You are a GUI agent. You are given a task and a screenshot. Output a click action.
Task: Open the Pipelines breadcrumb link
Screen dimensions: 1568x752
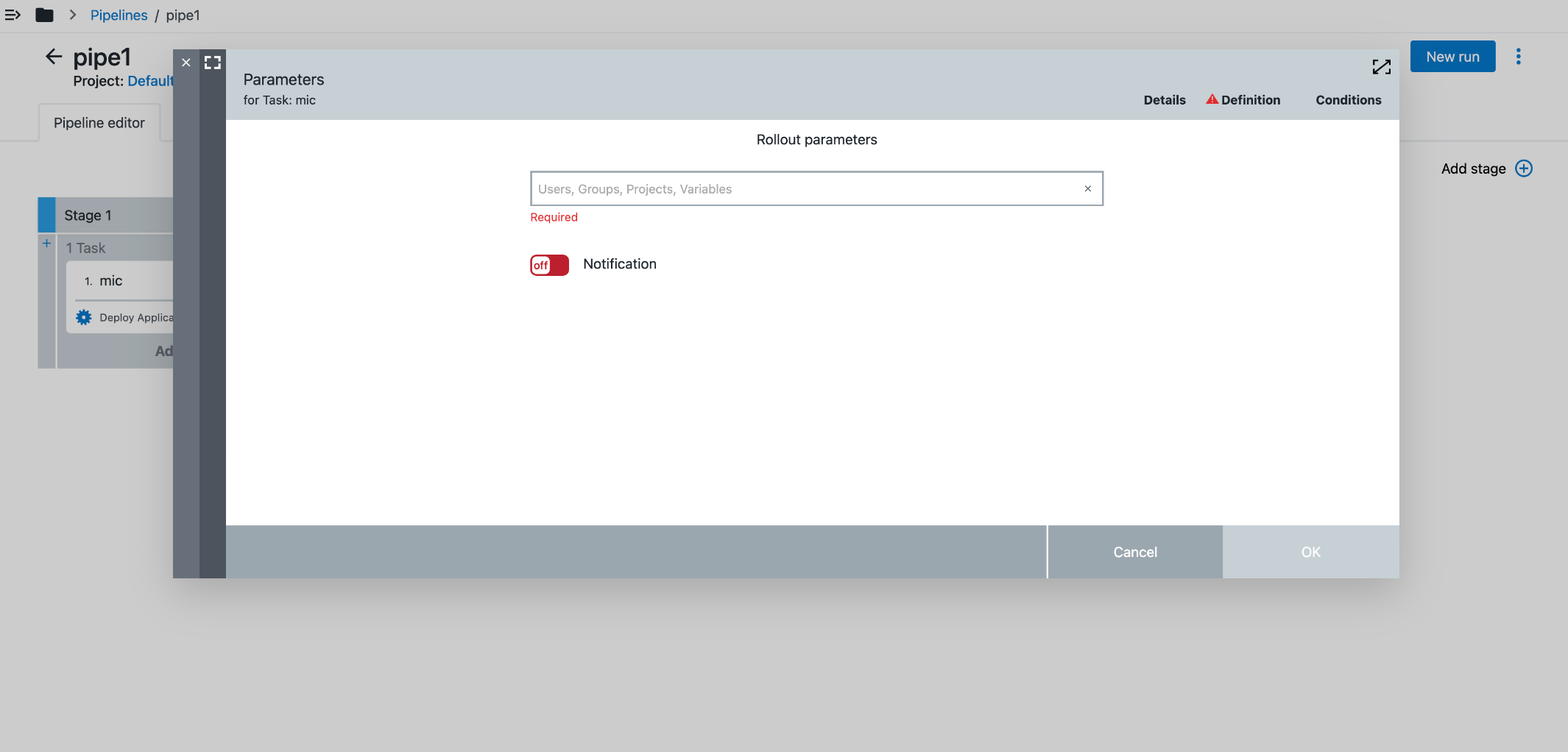point(119,15)
